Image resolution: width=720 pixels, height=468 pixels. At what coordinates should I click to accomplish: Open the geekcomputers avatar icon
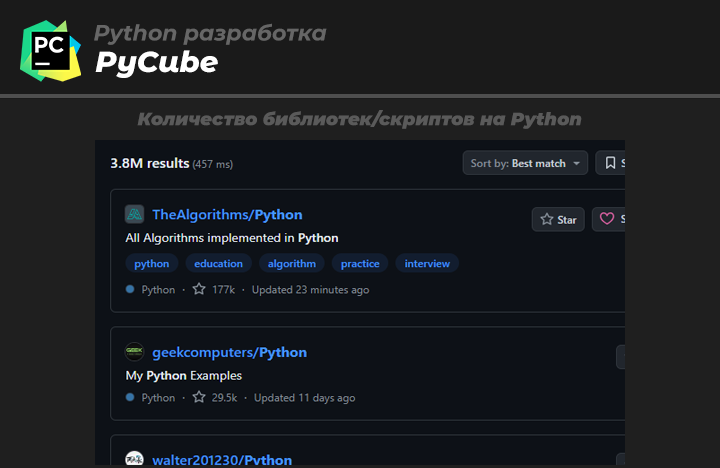point(135,352)
